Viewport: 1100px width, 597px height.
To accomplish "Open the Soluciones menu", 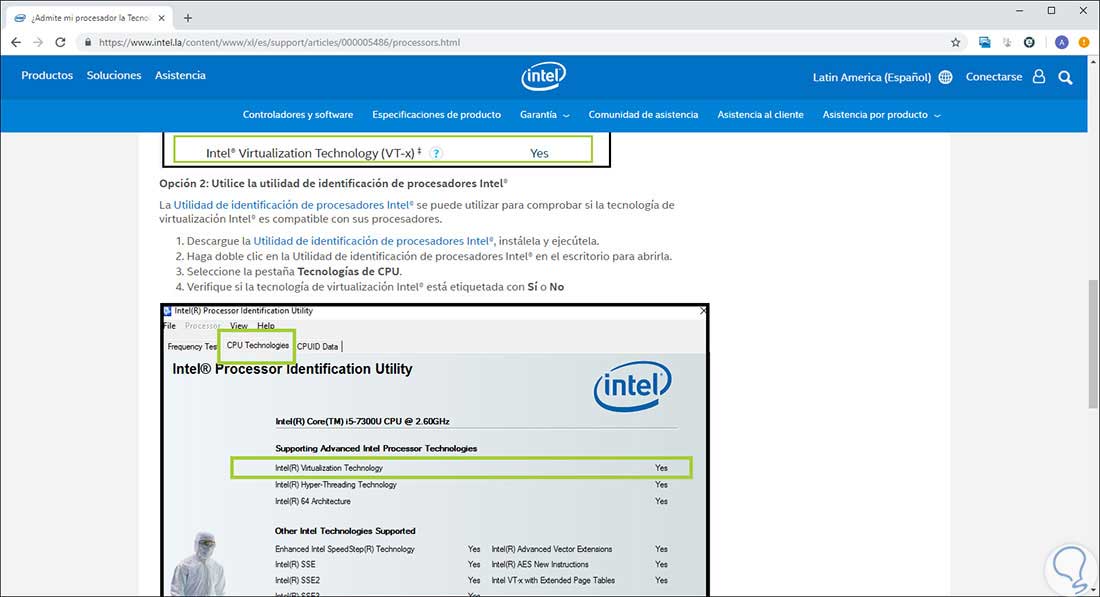I will point(114,75).
